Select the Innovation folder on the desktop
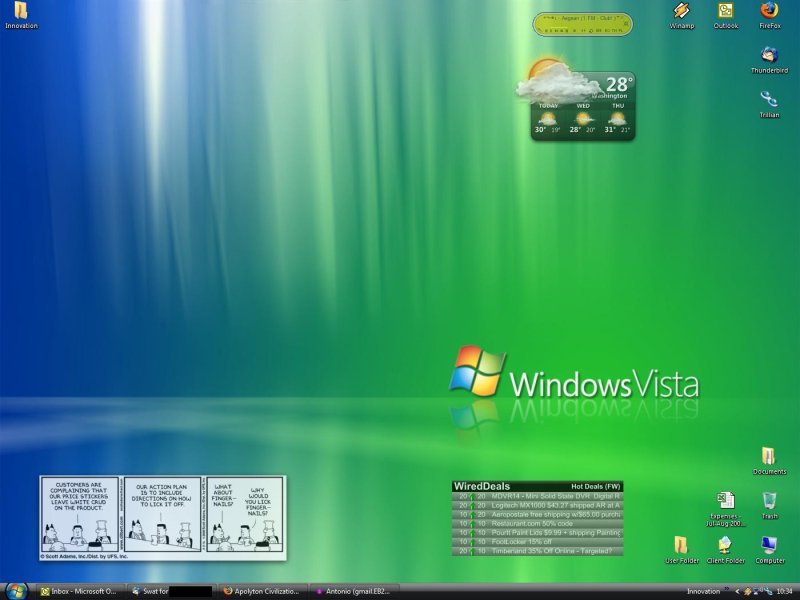The height and width of the screenshot is (600, 800). tap(21, 12)
